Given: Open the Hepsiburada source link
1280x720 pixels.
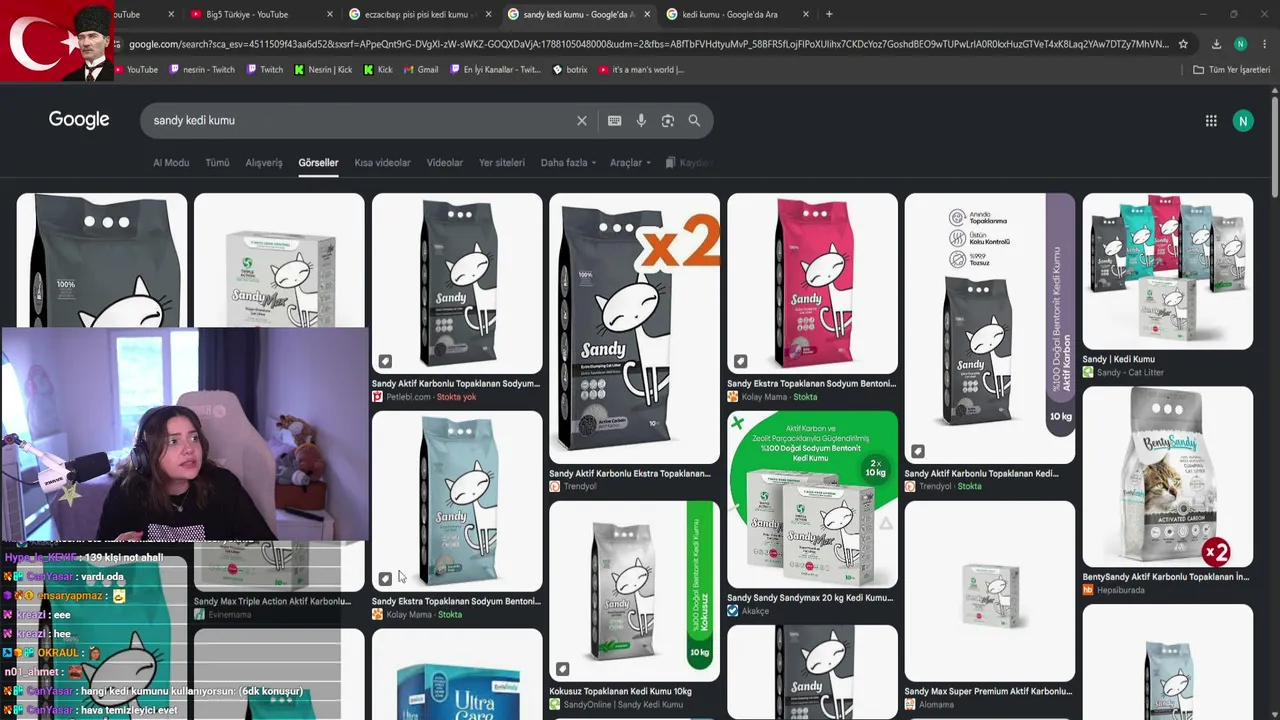Looking at the screenshot, I should coord(1113,590).
